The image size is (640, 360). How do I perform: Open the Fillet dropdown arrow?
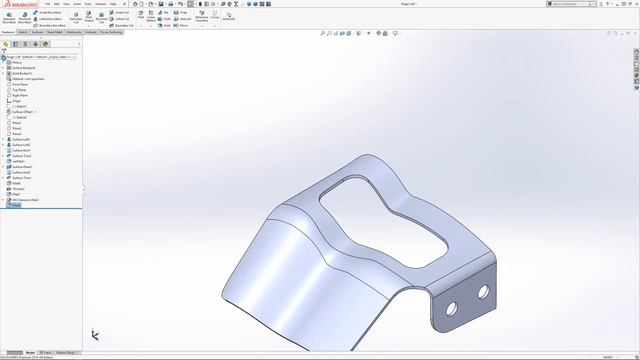tap(141, 26)
